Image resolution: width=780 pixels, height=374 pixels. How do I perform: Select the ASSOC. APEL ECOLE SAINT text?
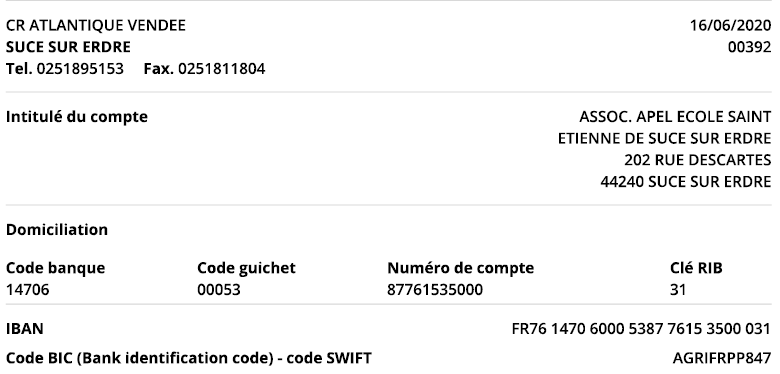pyautogui.click(x=675, y=117)
